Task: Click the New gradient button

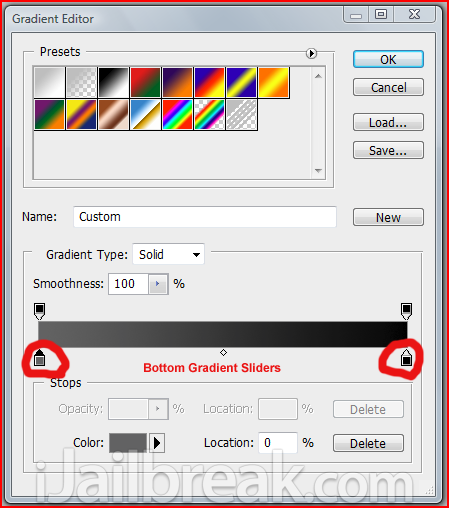Action: coord(388,217)
